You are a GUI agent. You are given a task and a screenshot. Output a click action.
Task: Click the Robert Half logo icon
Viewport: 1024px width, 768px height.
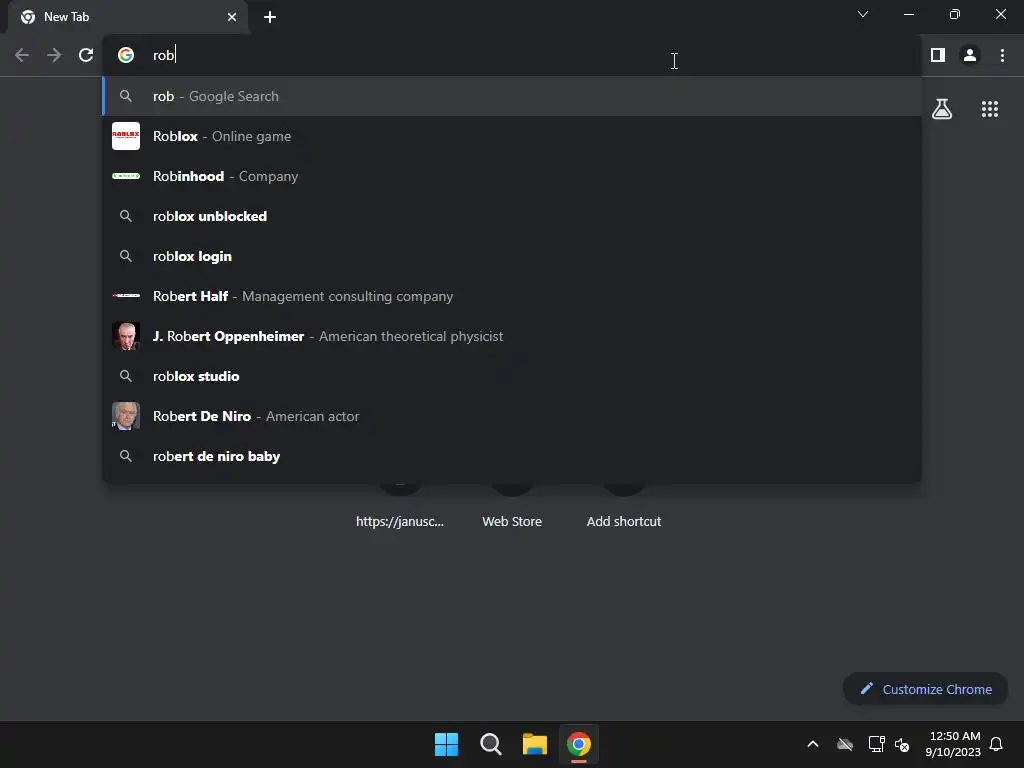tap(126, 296)
